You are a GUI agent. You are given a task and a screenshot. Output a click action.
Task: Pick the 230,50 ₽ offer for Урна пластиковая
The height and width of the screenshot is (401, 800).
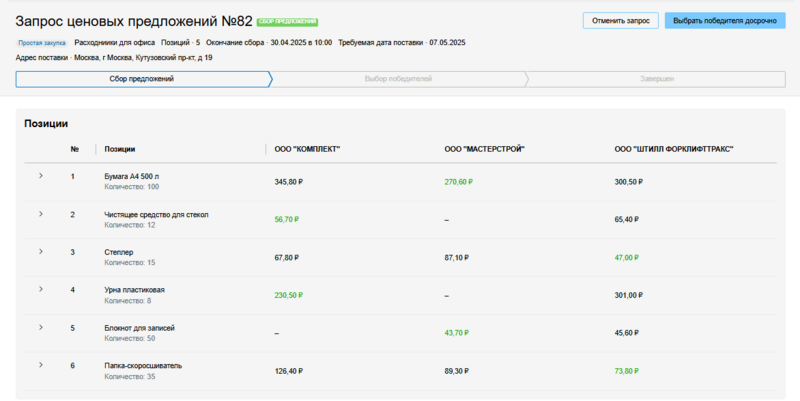pos(288,295)
